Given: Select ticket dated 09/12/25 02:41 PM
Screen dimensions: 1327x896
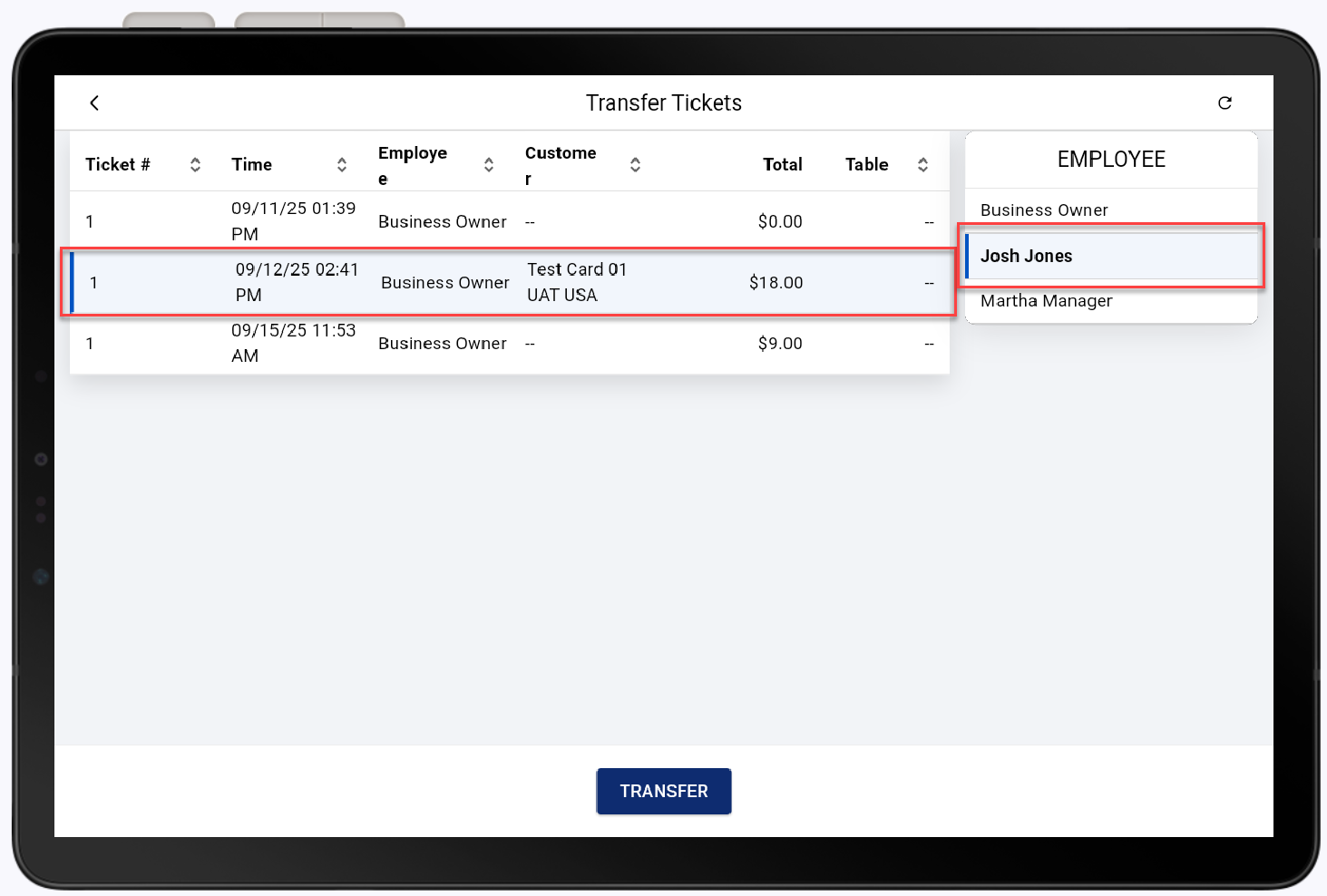Looking at the screenshot, I should 510,282.
